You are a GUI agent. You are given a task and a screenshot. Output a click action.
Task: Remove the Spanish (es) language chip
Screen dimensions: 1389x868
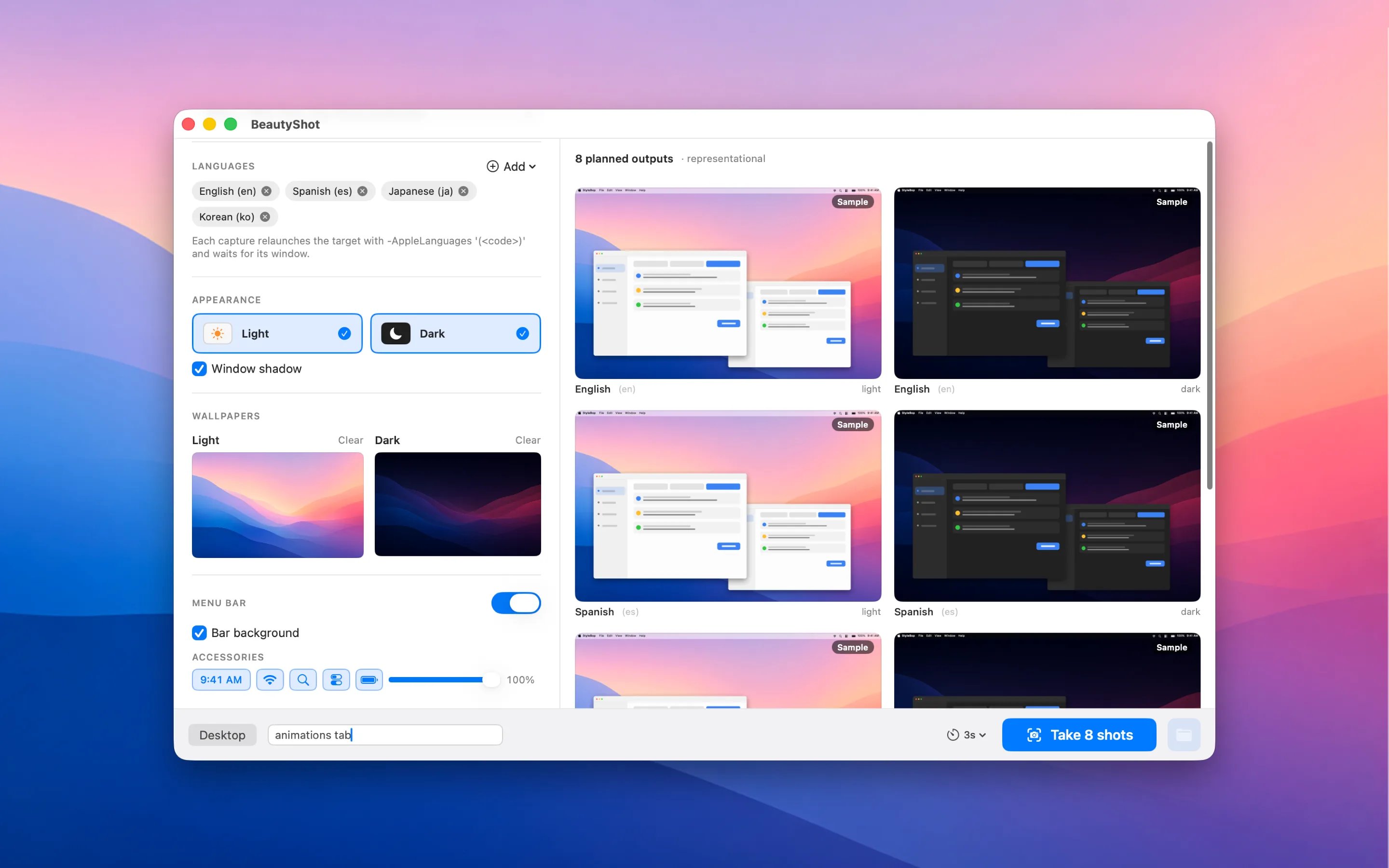(x=362, y=191)
